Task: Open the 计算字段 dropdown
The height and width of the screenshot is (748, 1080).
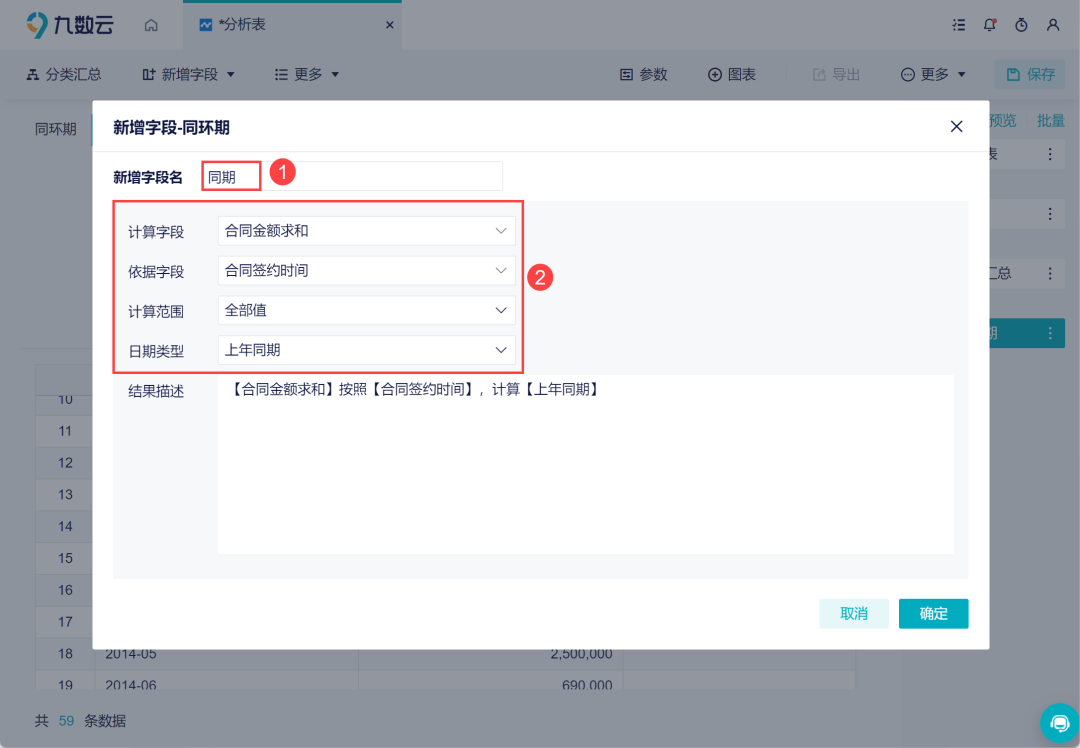Action: coord(366,231)
